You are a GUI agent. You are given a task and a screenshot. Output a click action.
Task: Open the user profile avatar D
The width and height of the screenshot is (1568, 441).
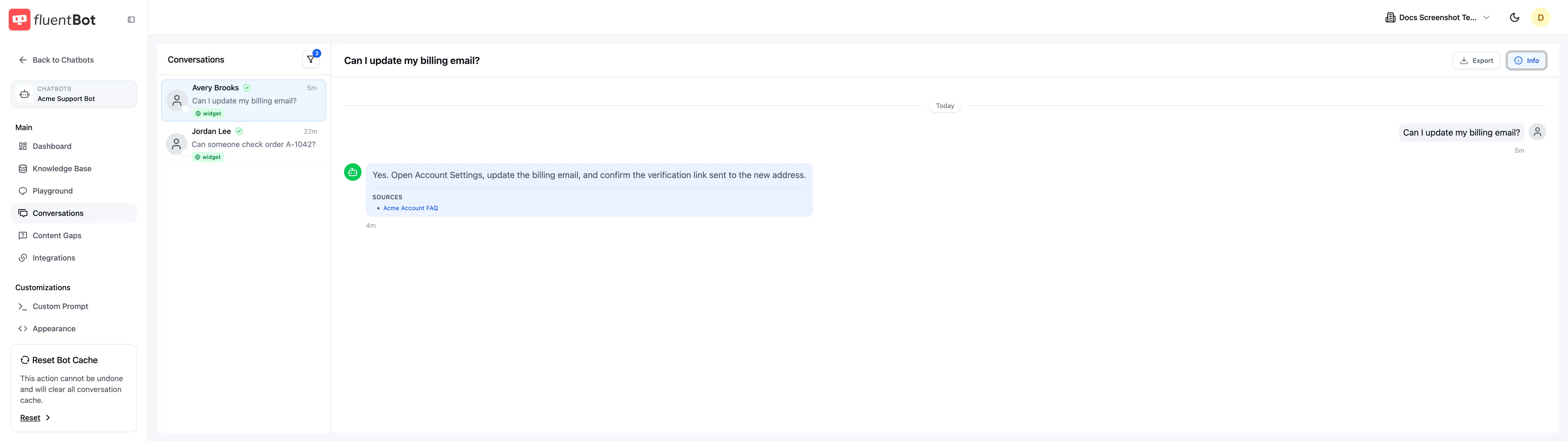click(1541, 18)
